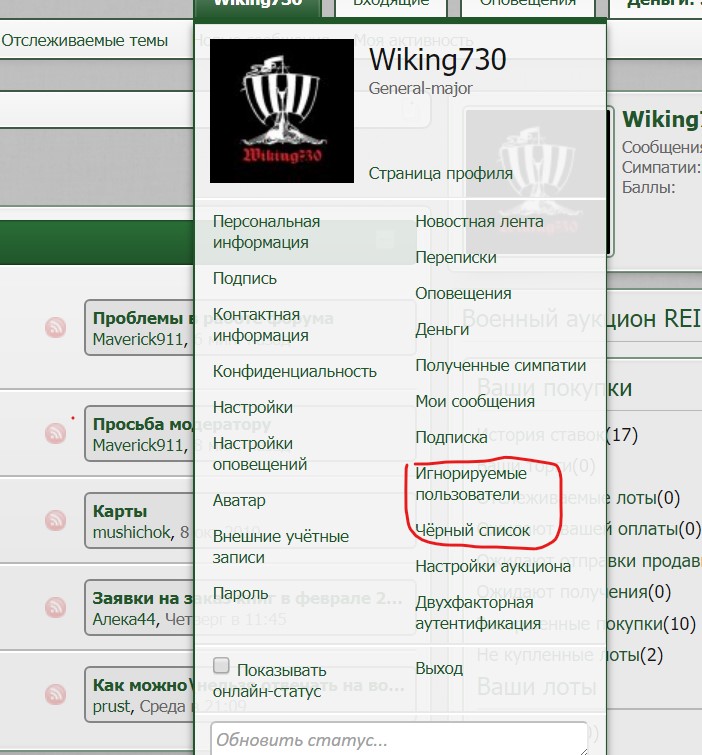The width and height of the screenshot is (702, 755).
Task: Click Wiking730 username heading in the menu
Action: point(437,60)
